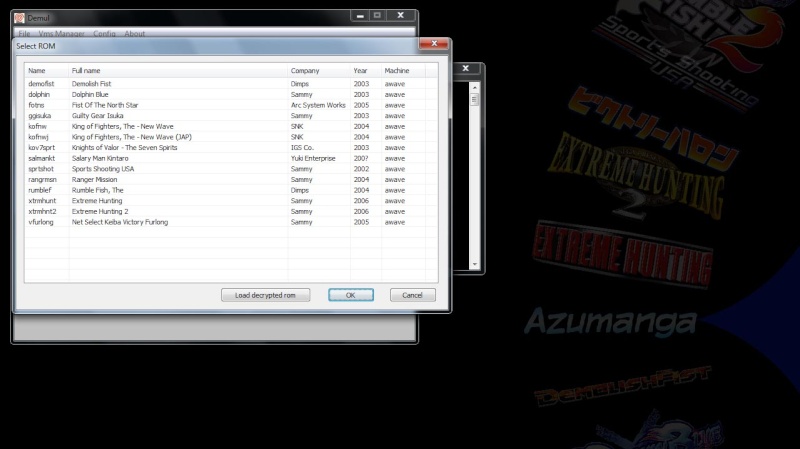Screen dimensions: 800x449
Task: Select the kofnw ROM row
Action: click(231, 127)
